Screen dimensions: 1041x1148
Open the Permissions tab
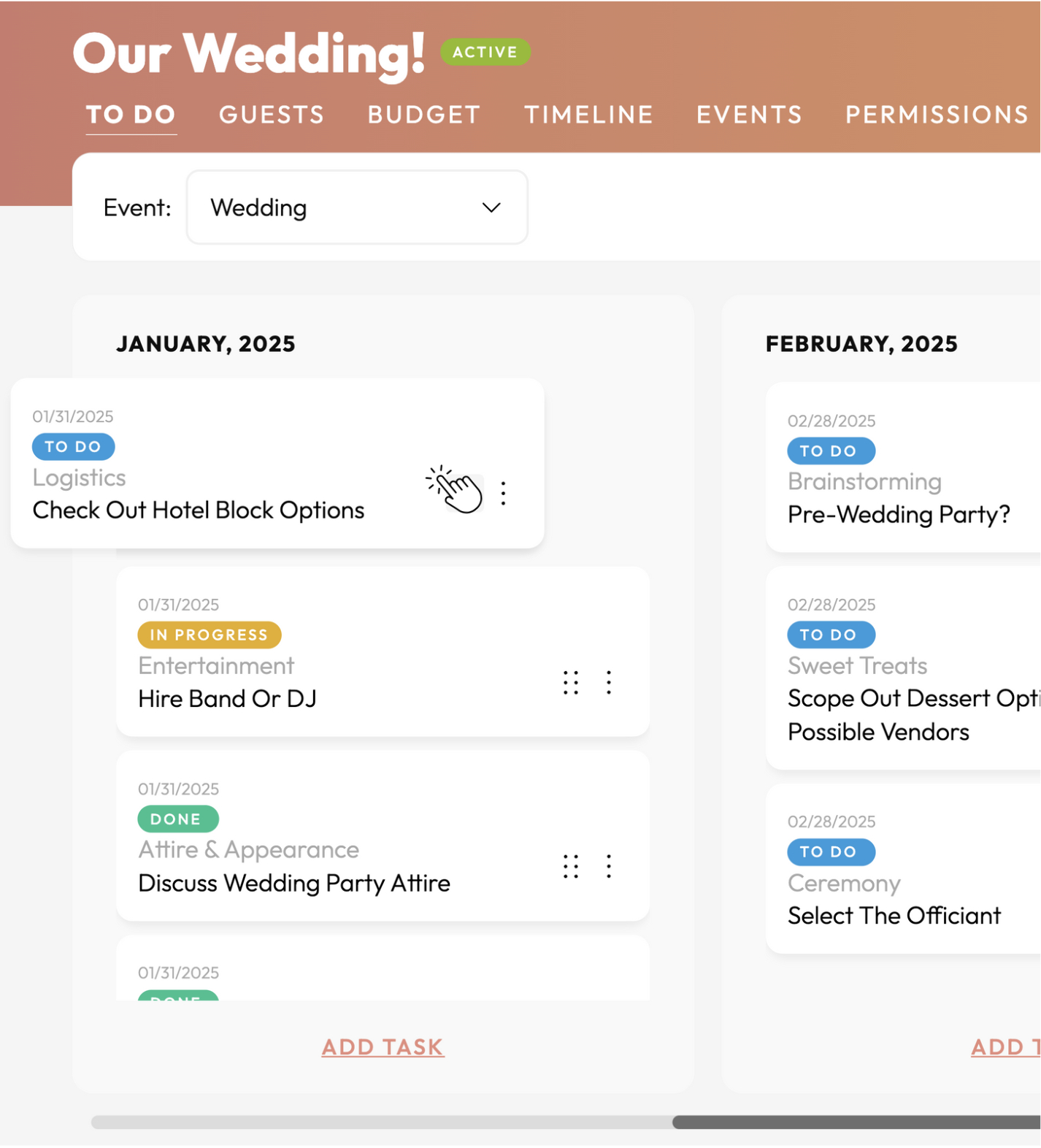(937, 115)
